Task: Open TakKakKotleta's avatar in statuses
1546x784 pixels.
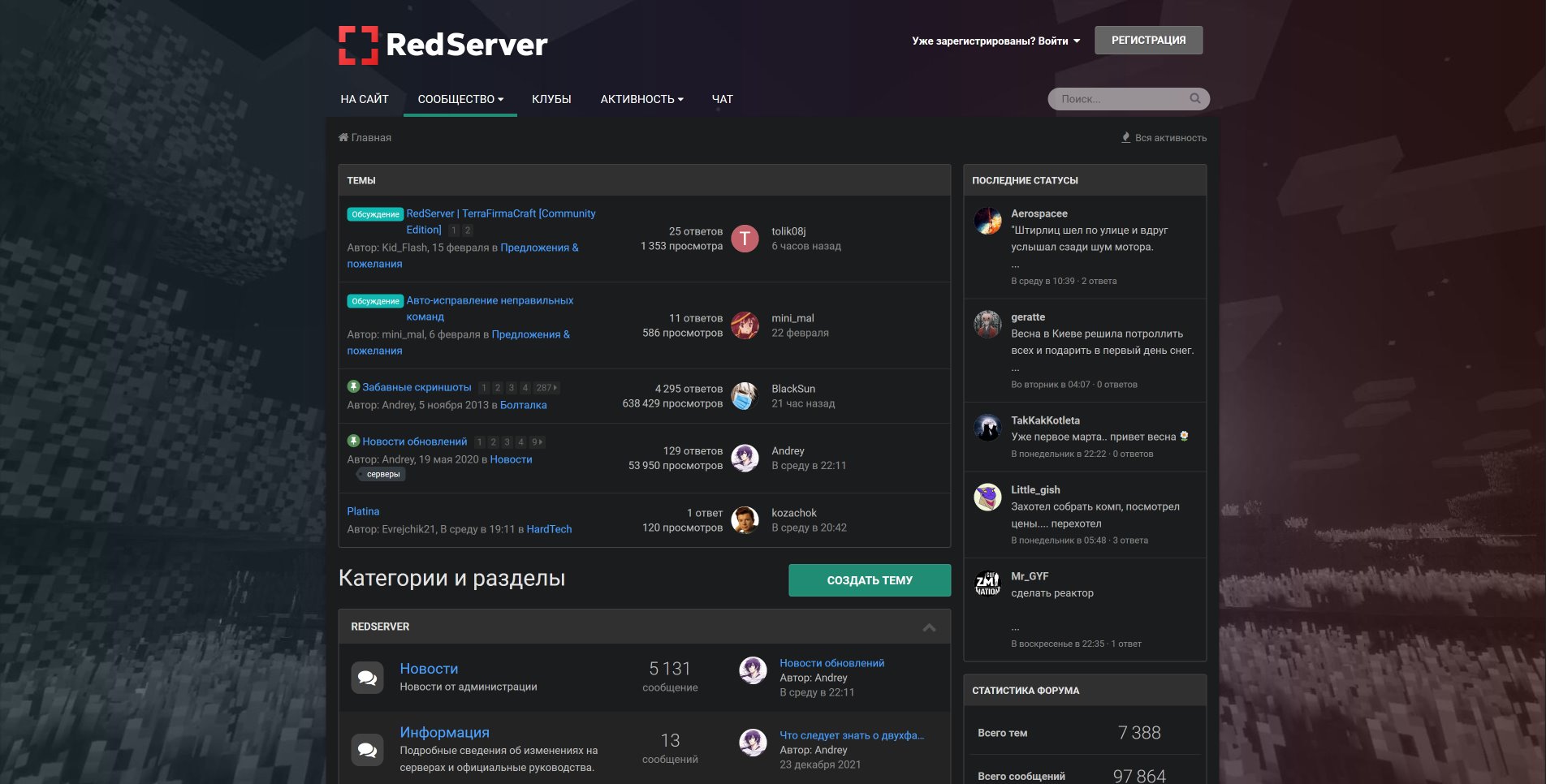Action: 987,427
